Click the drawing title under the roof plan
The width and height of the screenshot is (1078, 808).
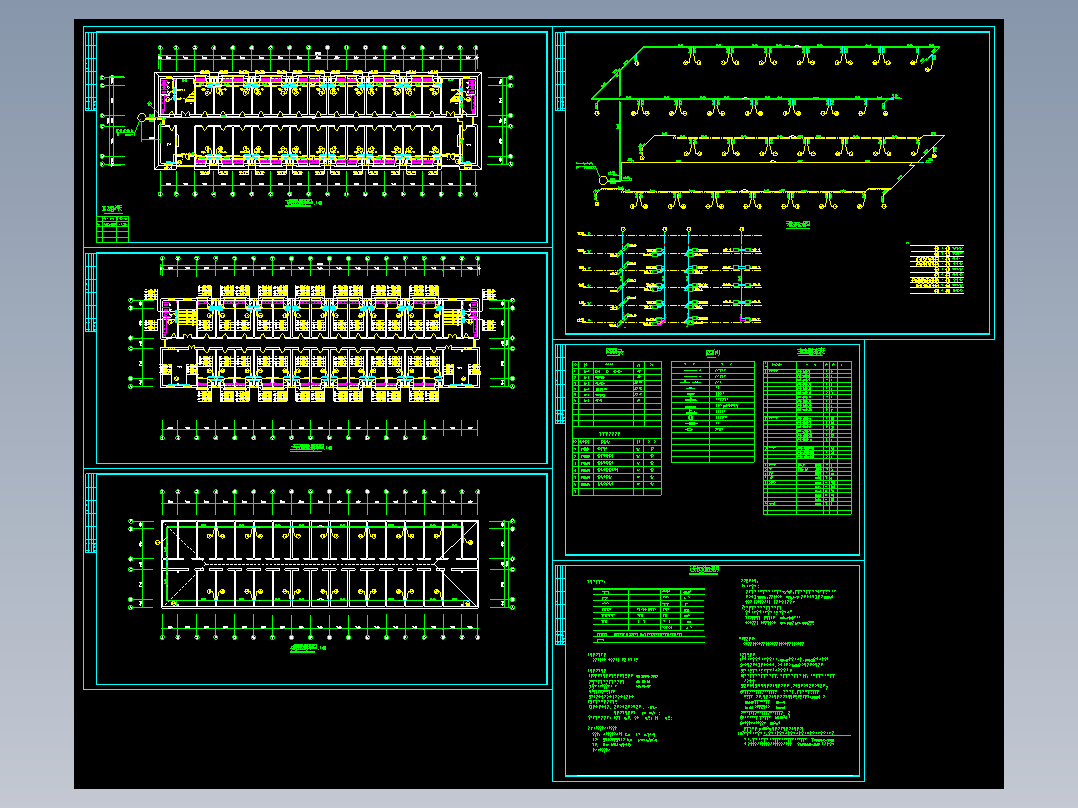(307, 648)
